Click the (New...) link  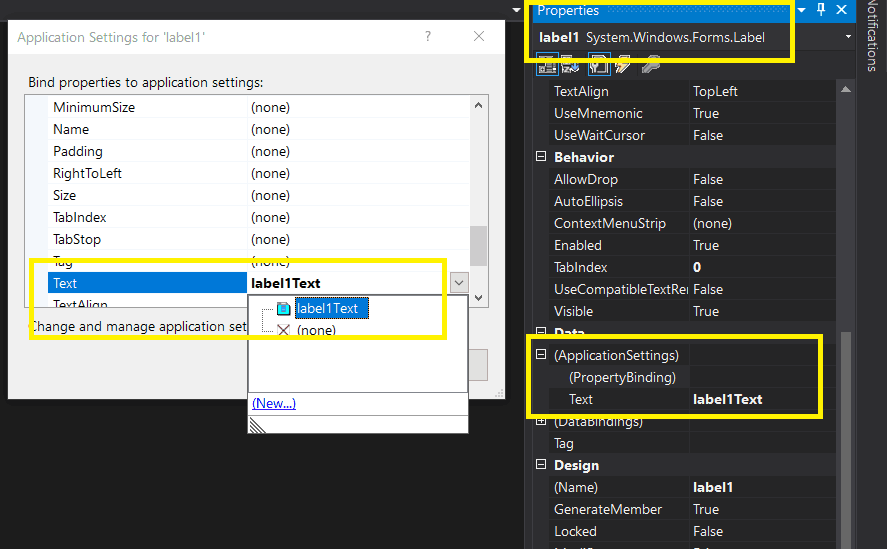pos(273,403)
